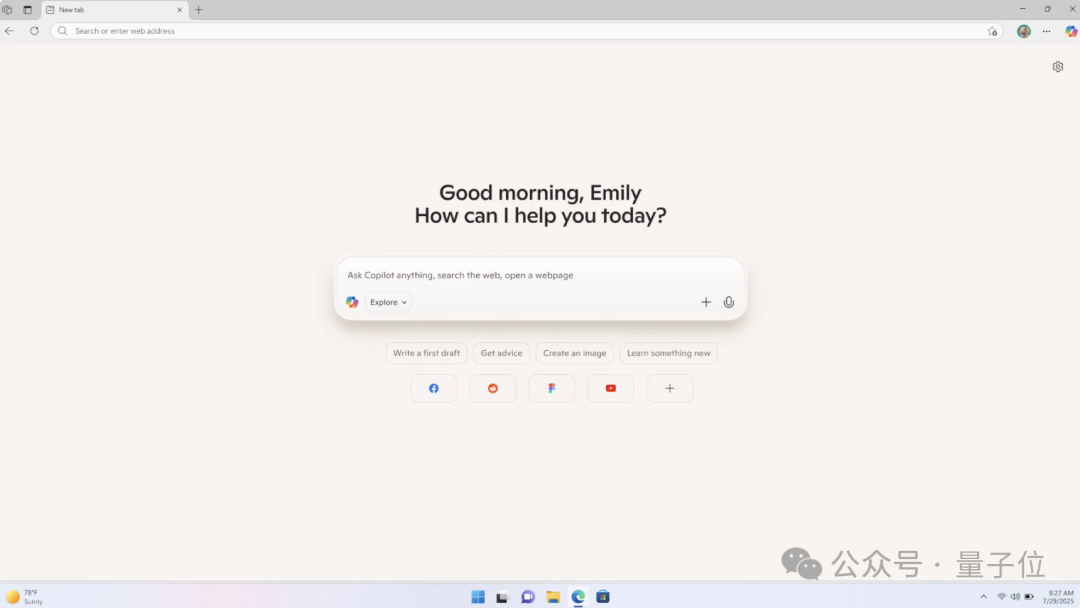
Task: Show hidden icons via the tray chevron
Action: [x=984, y=597]
